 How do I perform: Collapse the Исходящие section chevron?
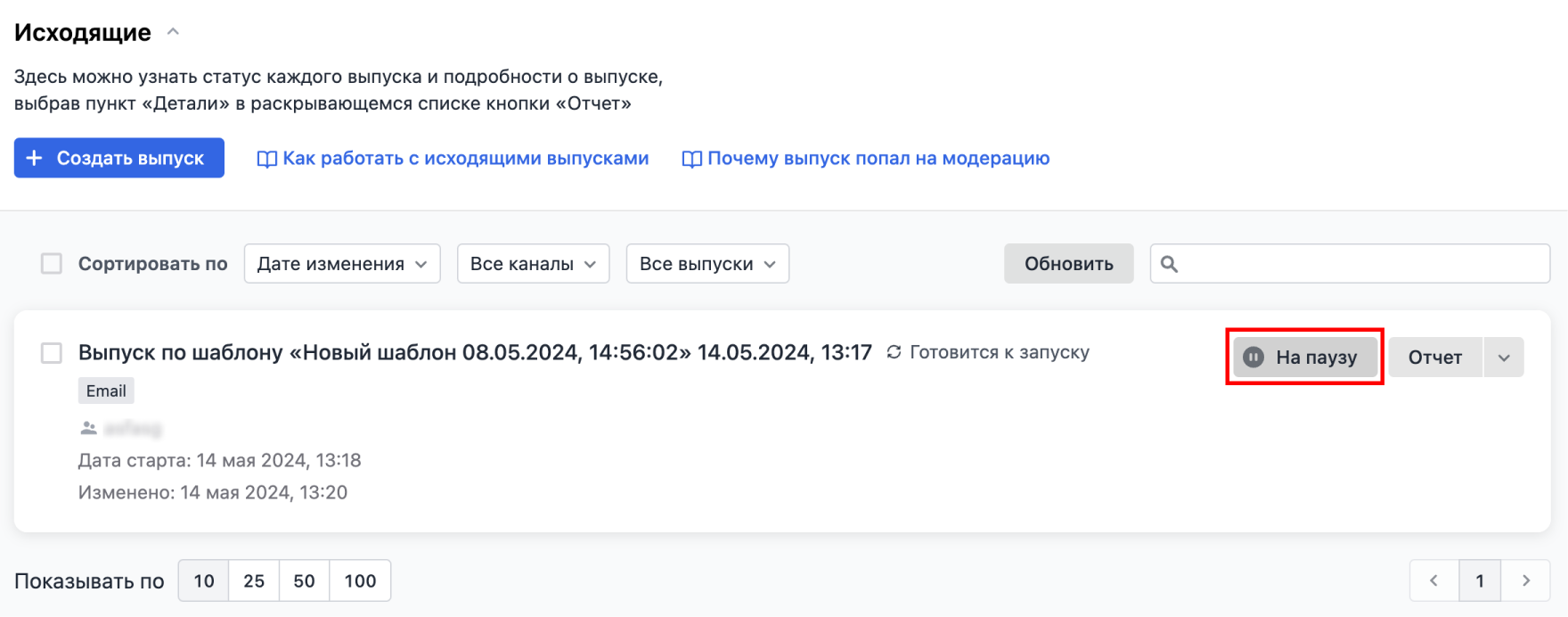click(174, 32)
